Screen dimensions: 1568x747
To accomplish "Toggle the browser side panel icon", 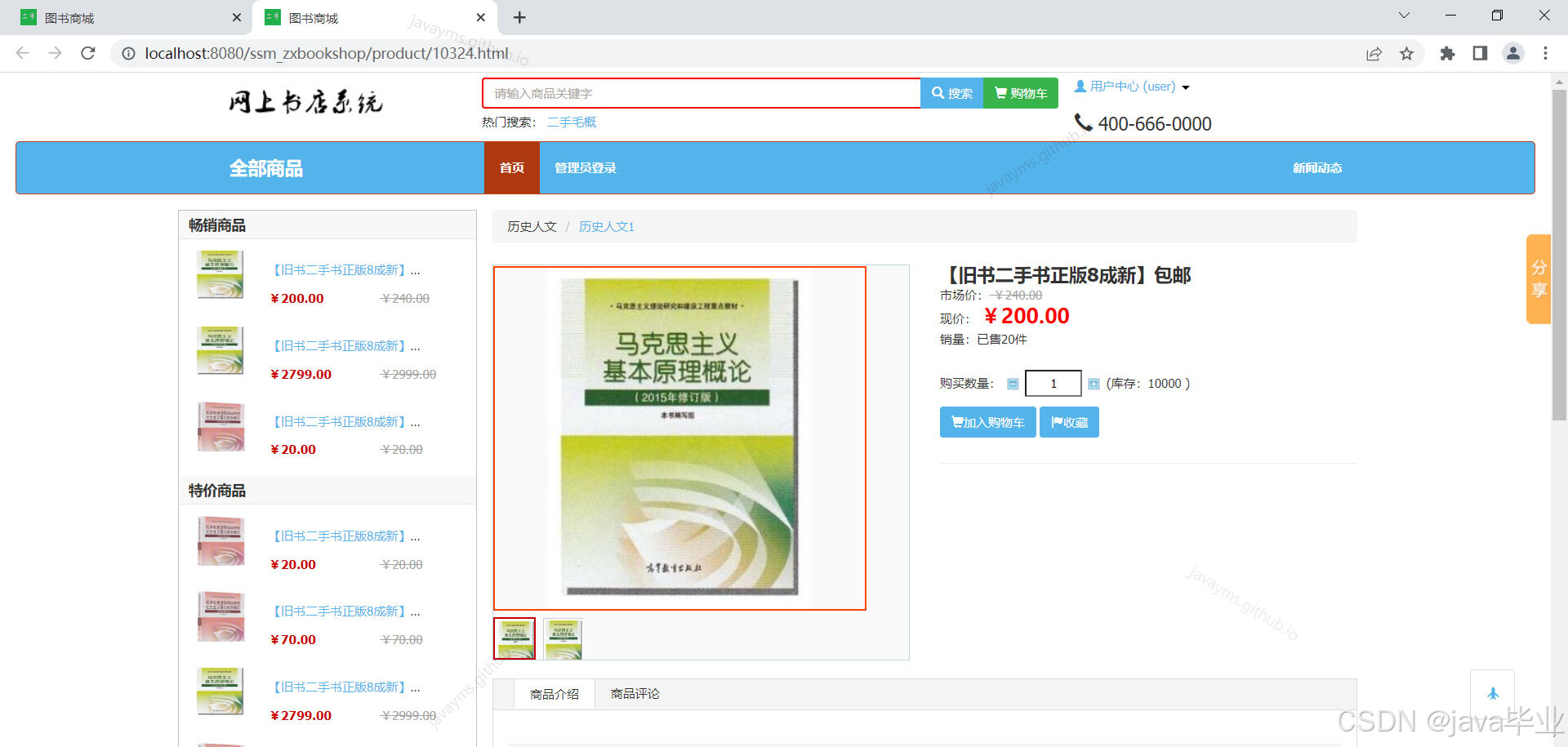I will coord(1480,54).
